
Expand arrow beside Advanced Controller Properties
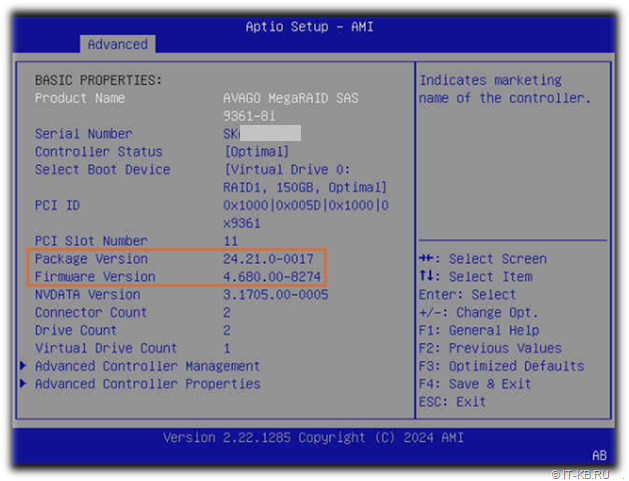[23, 383]
